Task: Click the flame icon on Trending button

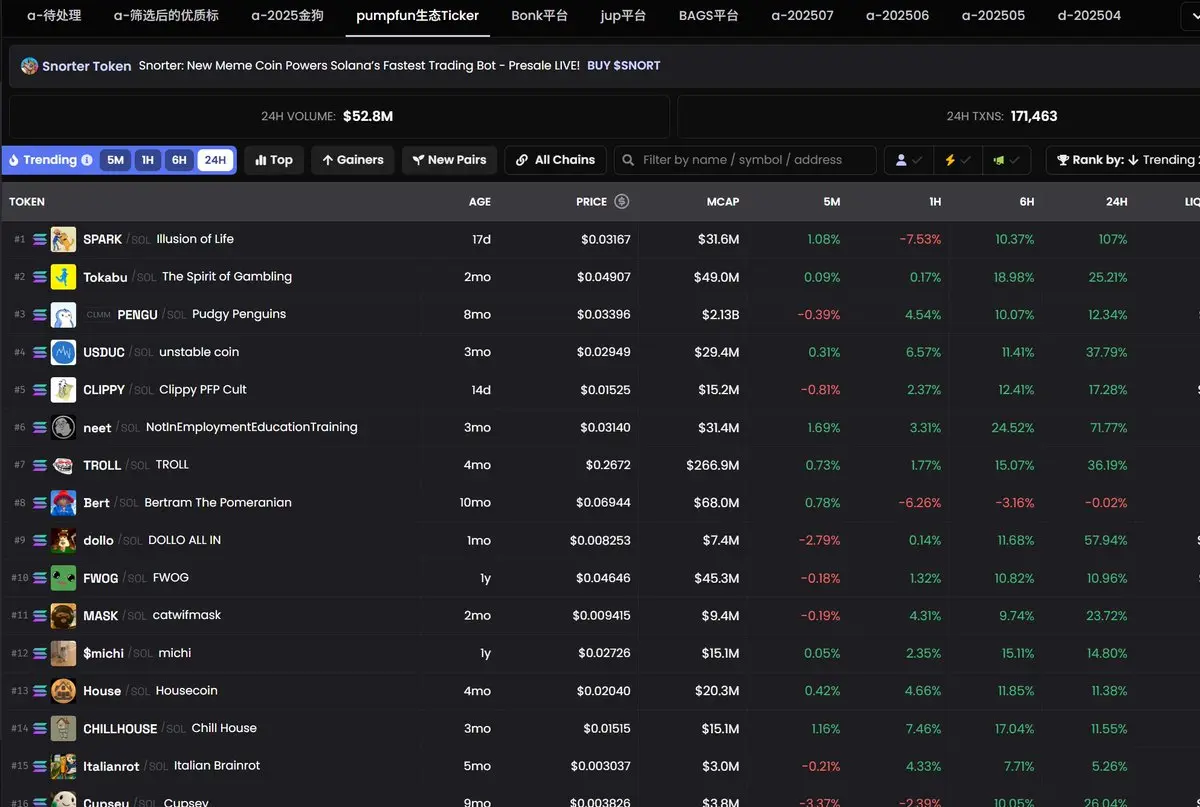Action: (14, 160)
